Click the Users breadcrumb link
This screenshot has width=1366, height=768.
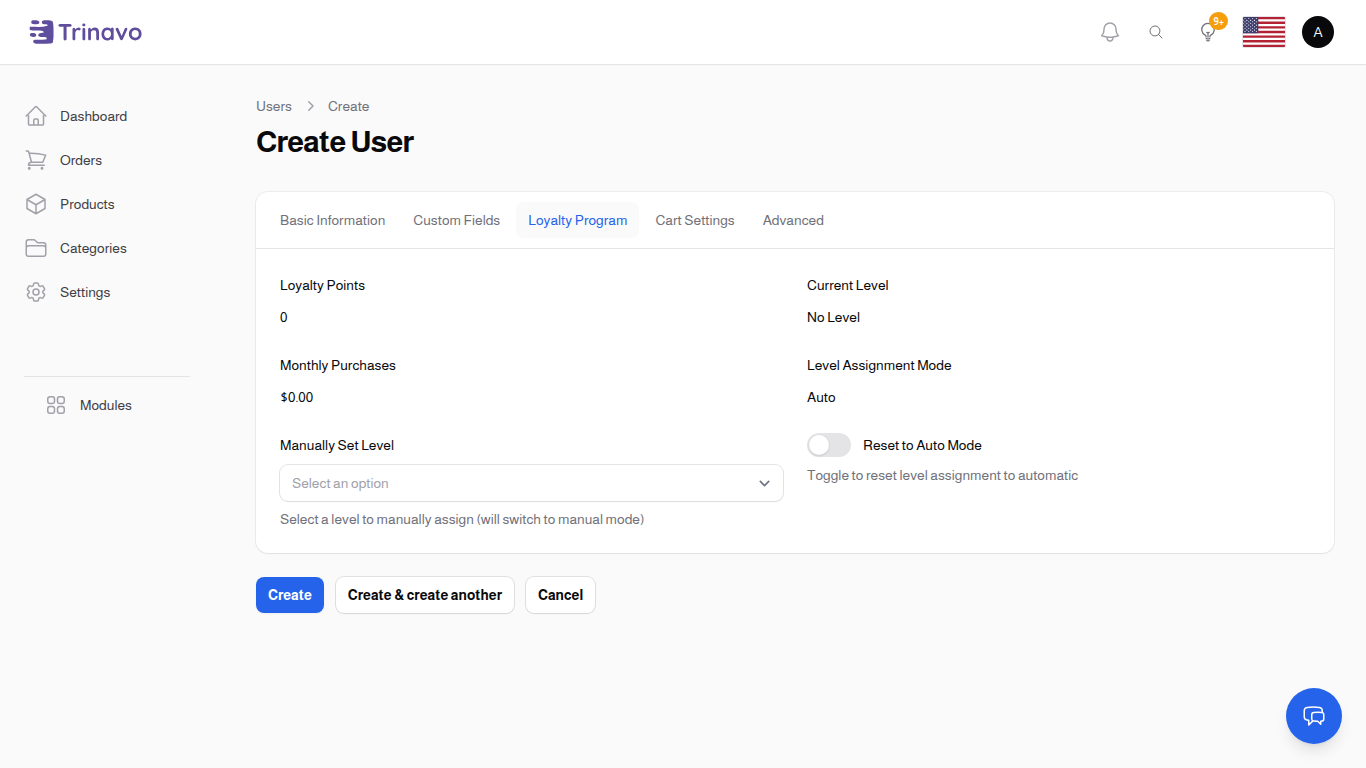(x=274, y=106)
